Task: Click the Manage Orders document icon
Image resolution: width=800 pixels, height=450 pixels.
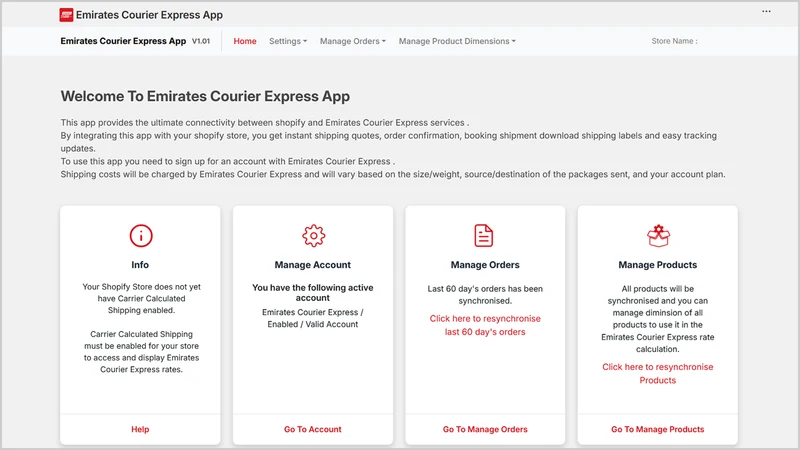Action: coord(484,236)
